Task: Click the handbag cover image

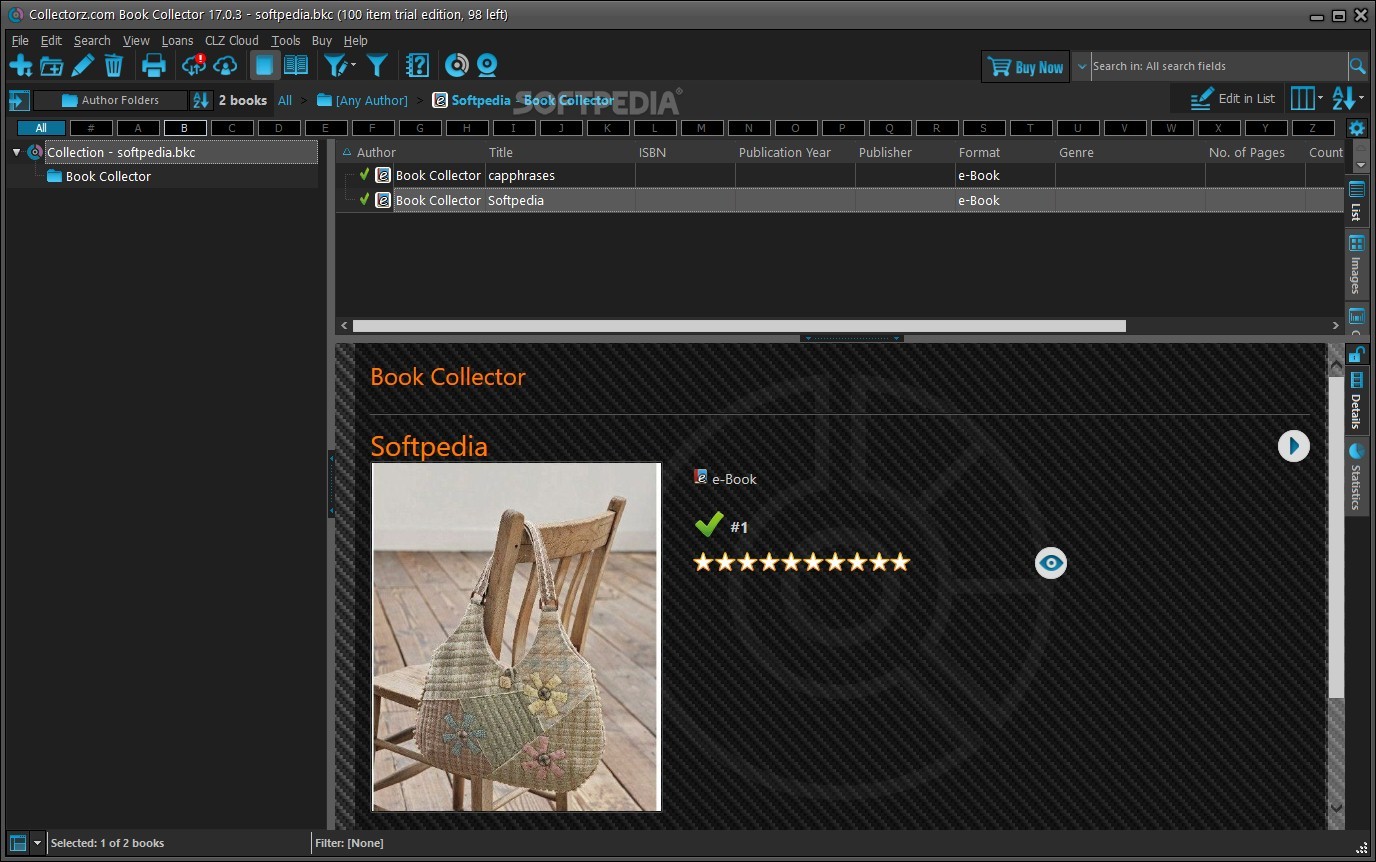Action: (x=516, y=637)
